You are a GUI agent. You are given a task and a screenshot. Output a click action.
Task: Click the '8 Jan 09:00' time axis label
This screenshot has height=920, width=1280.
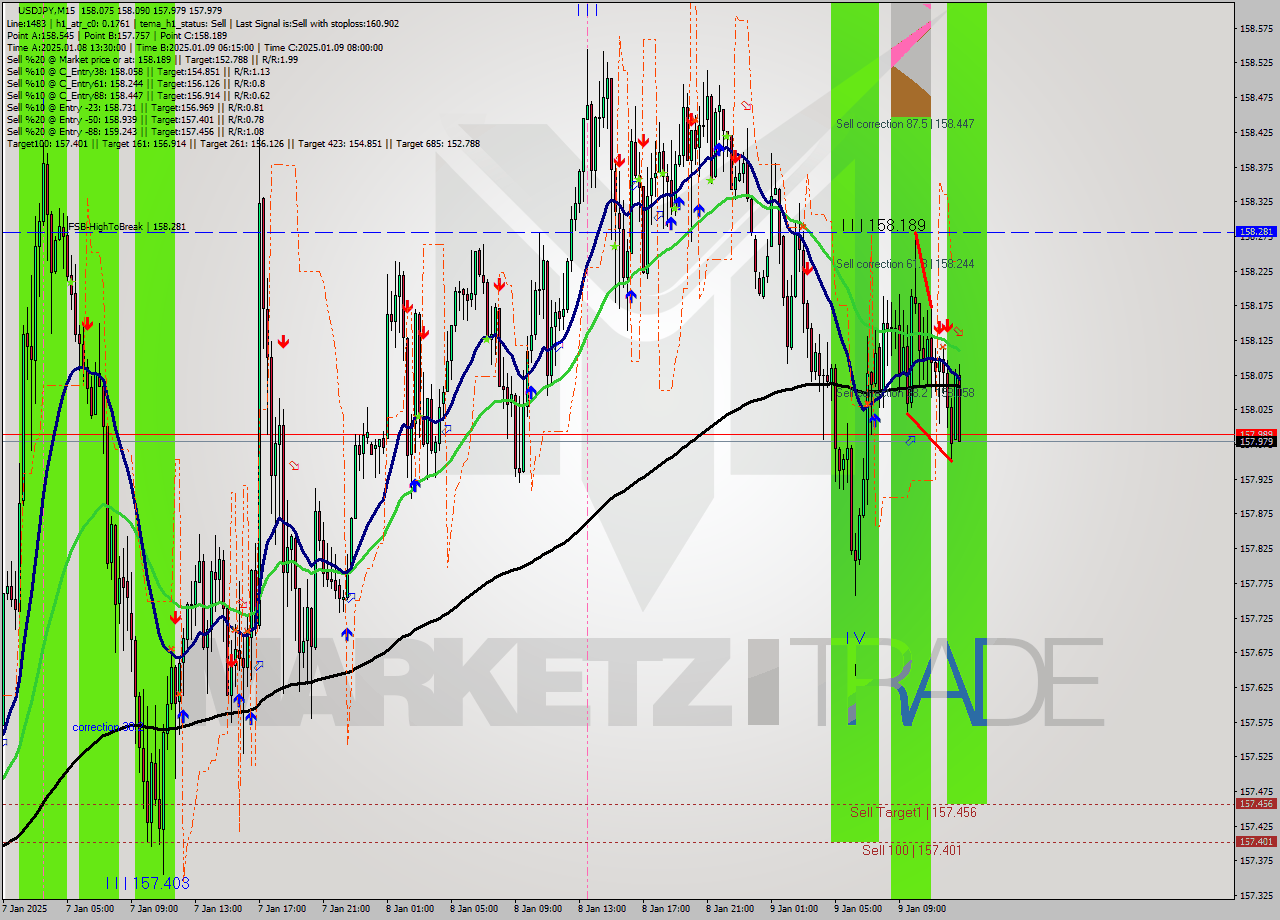538,909
